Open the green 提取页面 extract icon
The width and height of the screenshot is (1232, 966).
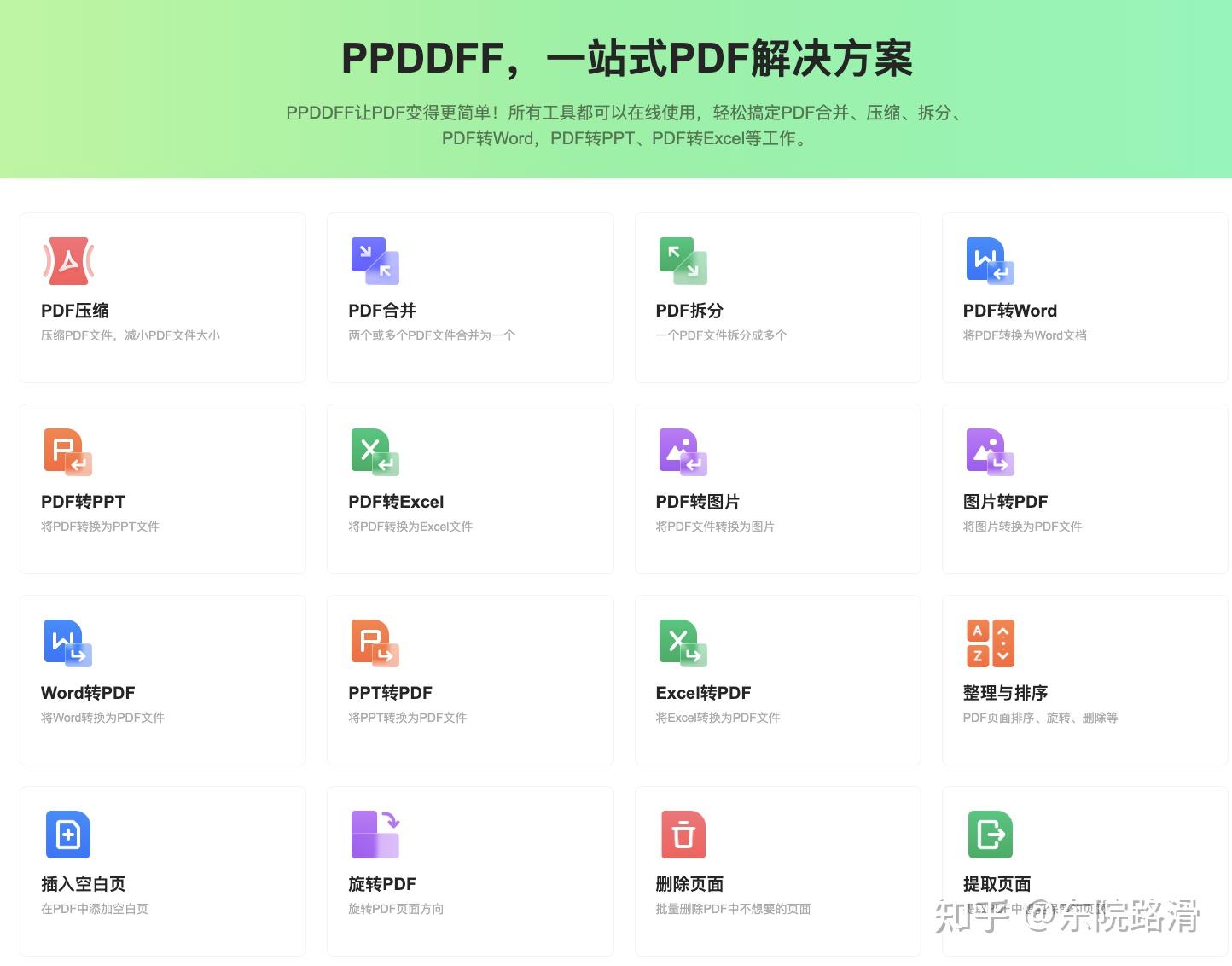(x=990, y=835)
